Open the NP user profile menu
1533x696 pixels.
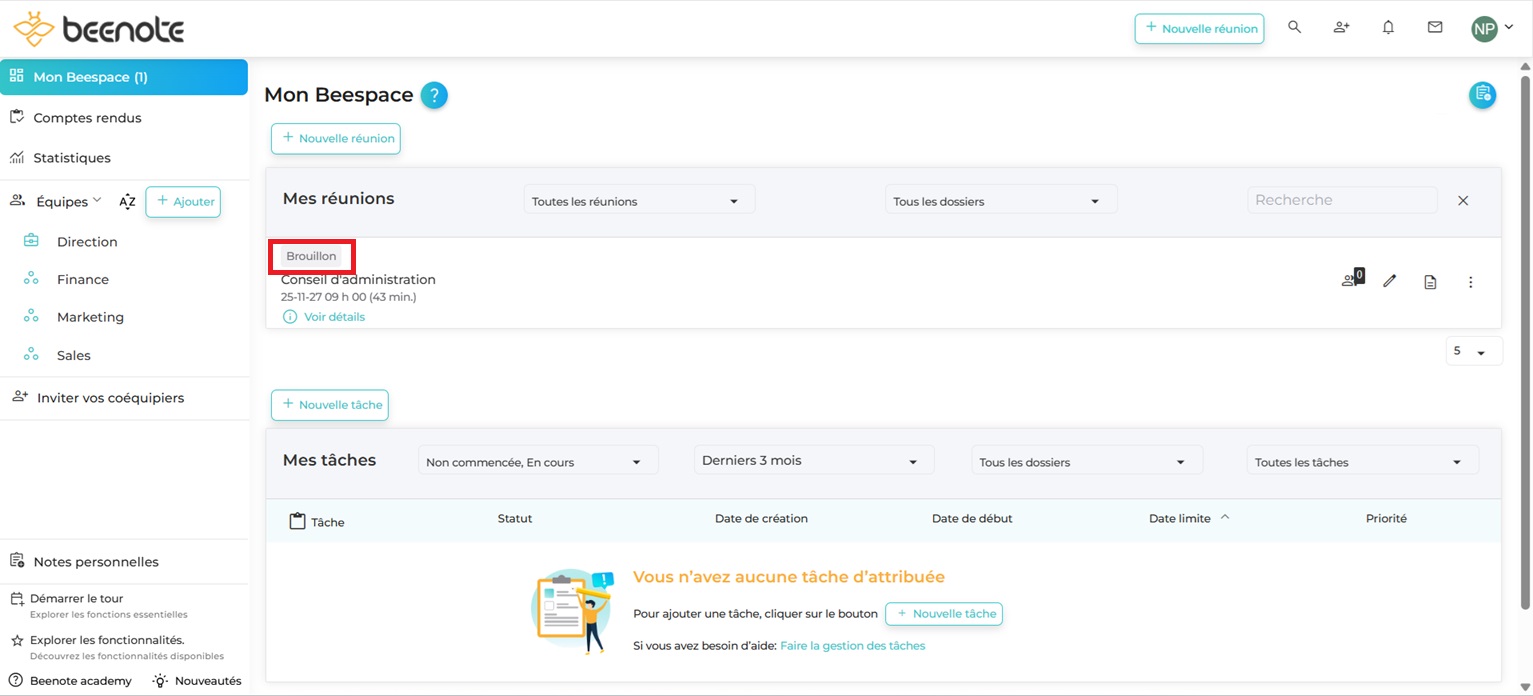(1491, 29)
